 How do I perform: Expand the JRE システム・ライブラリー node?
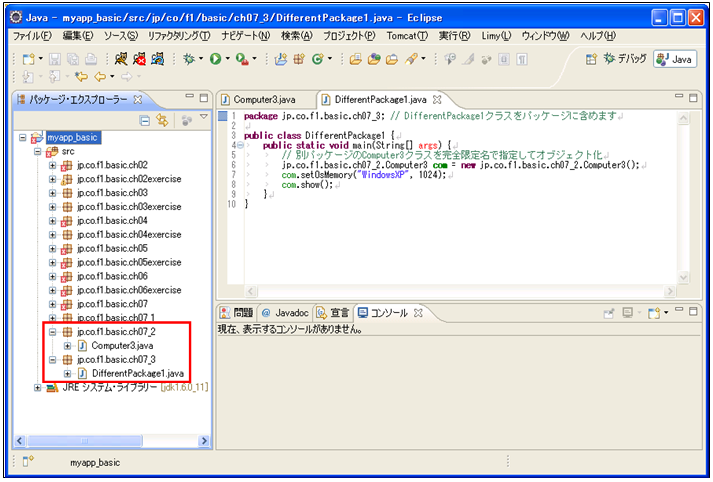tap(38, 387)
